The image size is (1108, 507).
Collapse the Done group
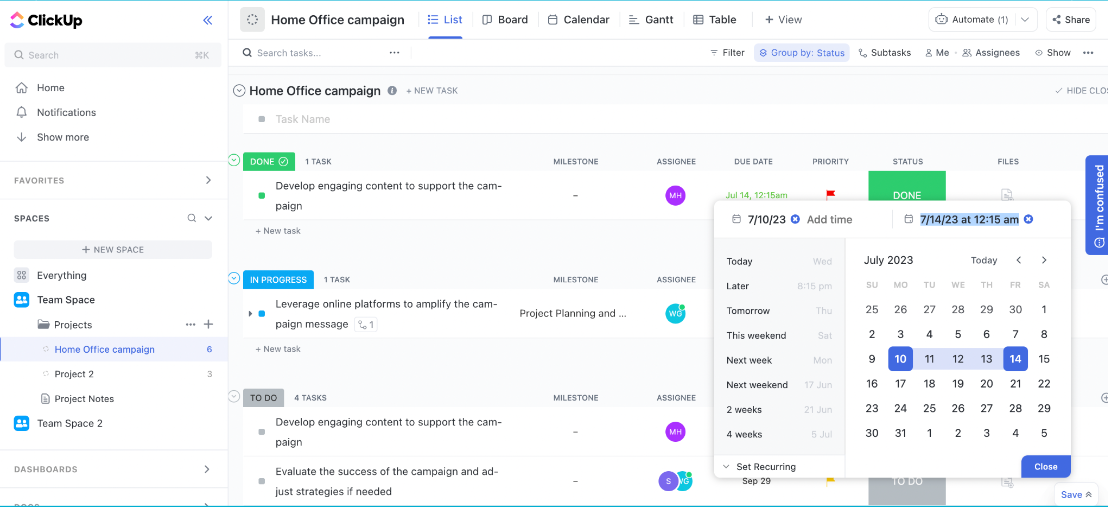click(234, 161)
